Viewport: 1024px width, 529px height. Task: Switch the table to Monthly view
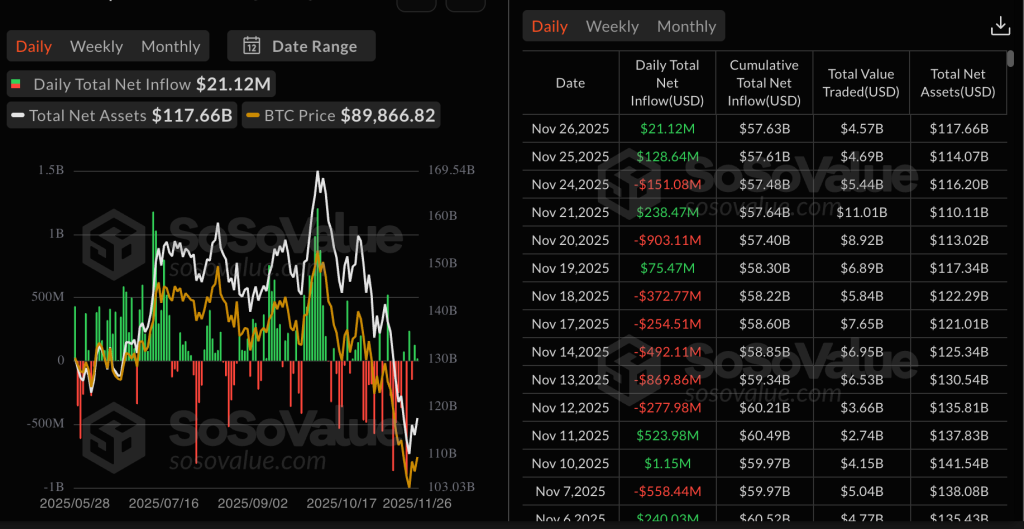(686, 26)
